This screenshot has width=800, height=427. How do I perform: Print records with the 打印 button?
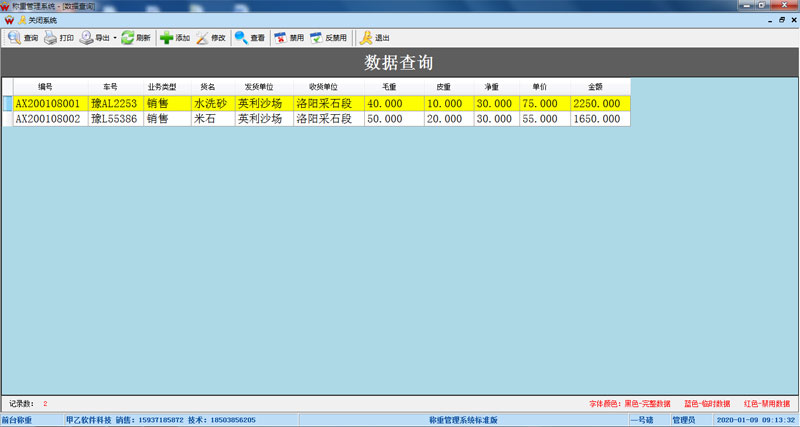click(x=59, y=38)
